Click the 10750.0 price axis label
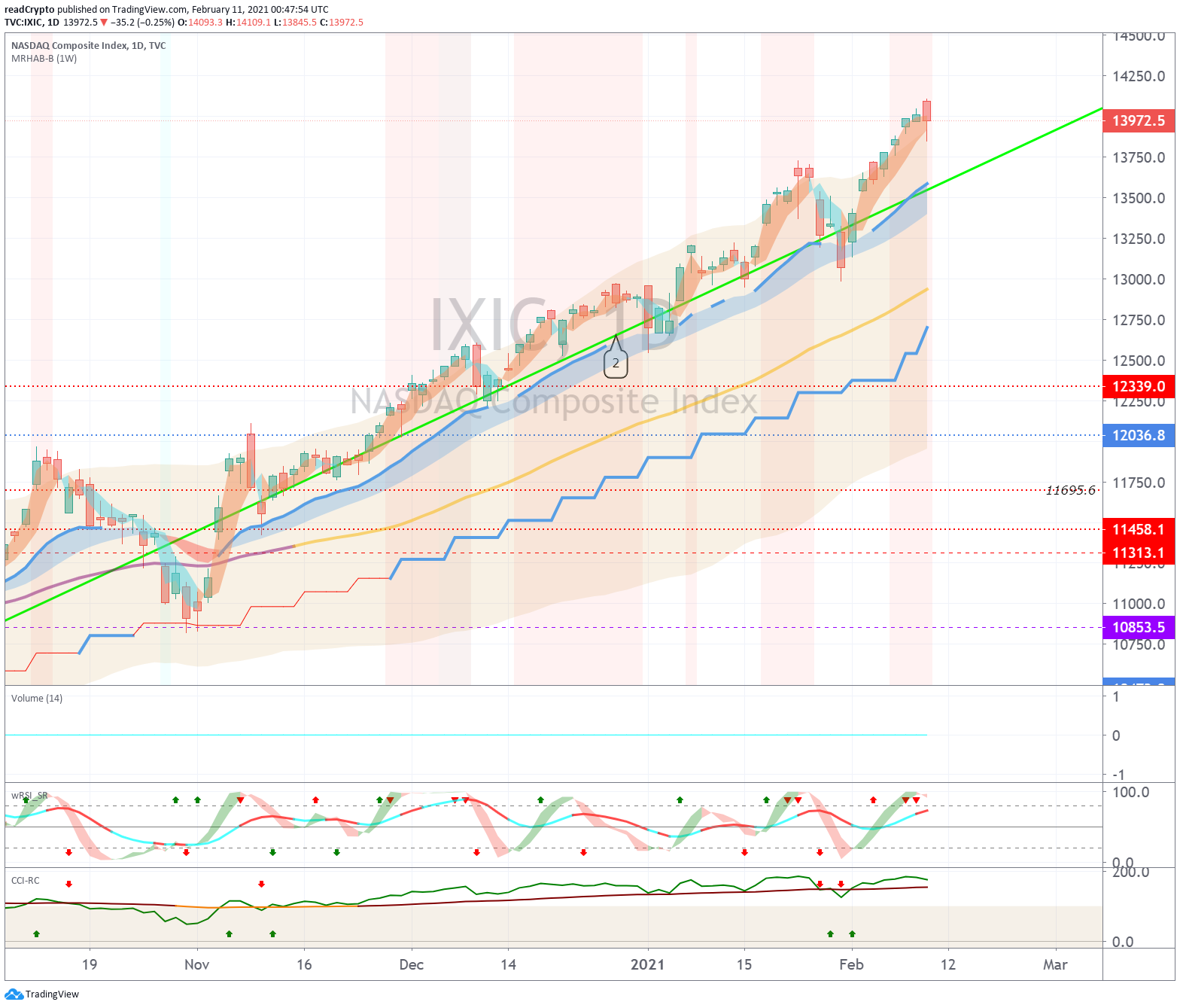This screenshot has width=1180, height=1008. tap(1139, 644)
